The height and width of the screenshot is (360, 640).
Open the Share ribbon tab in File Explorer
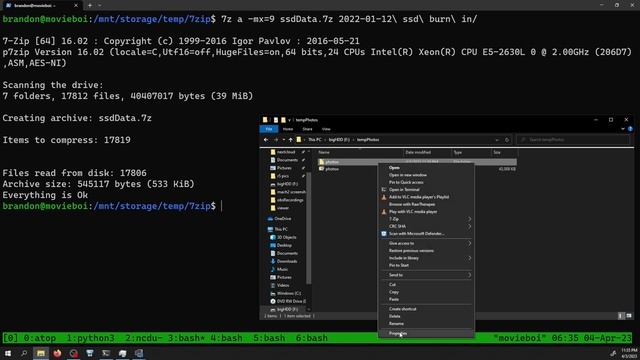tap(307, 129)
